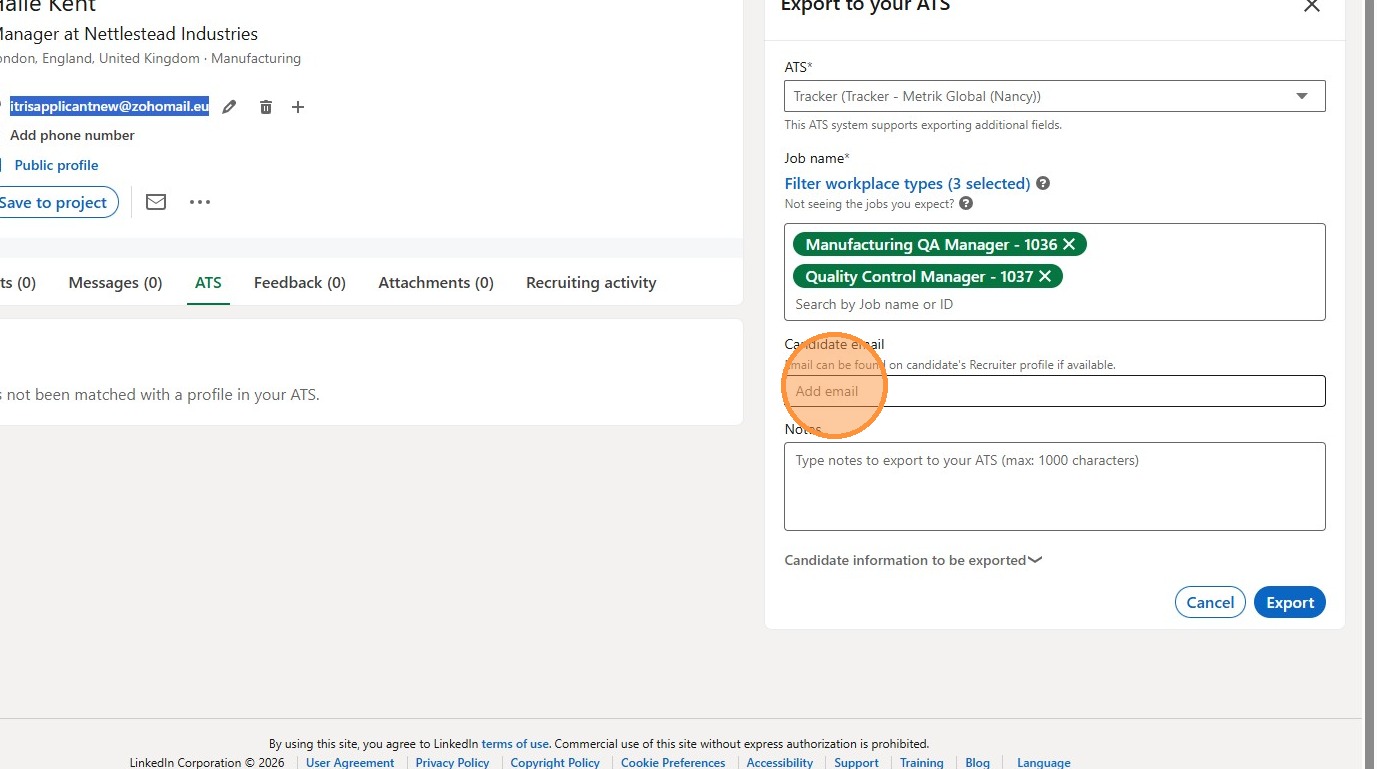Viewport: 1377px width, 769px height.
Task: Select the ATS tab
Action: [208, 283]
